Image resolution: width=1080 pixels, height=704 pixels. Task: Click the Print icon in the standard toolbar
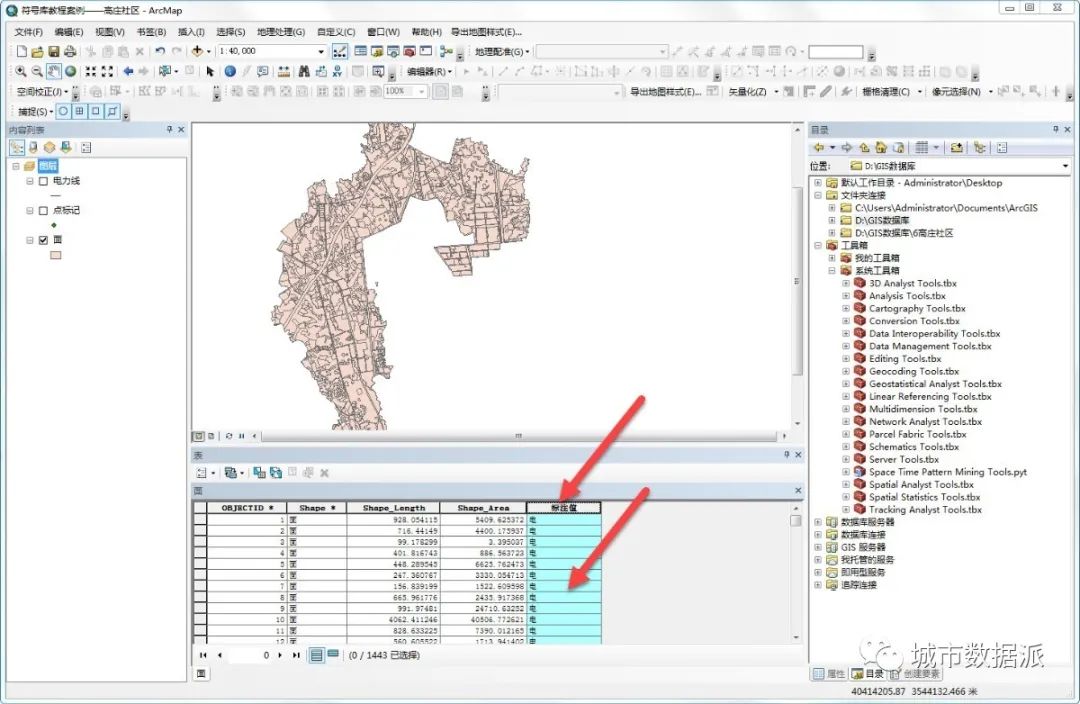70,51
